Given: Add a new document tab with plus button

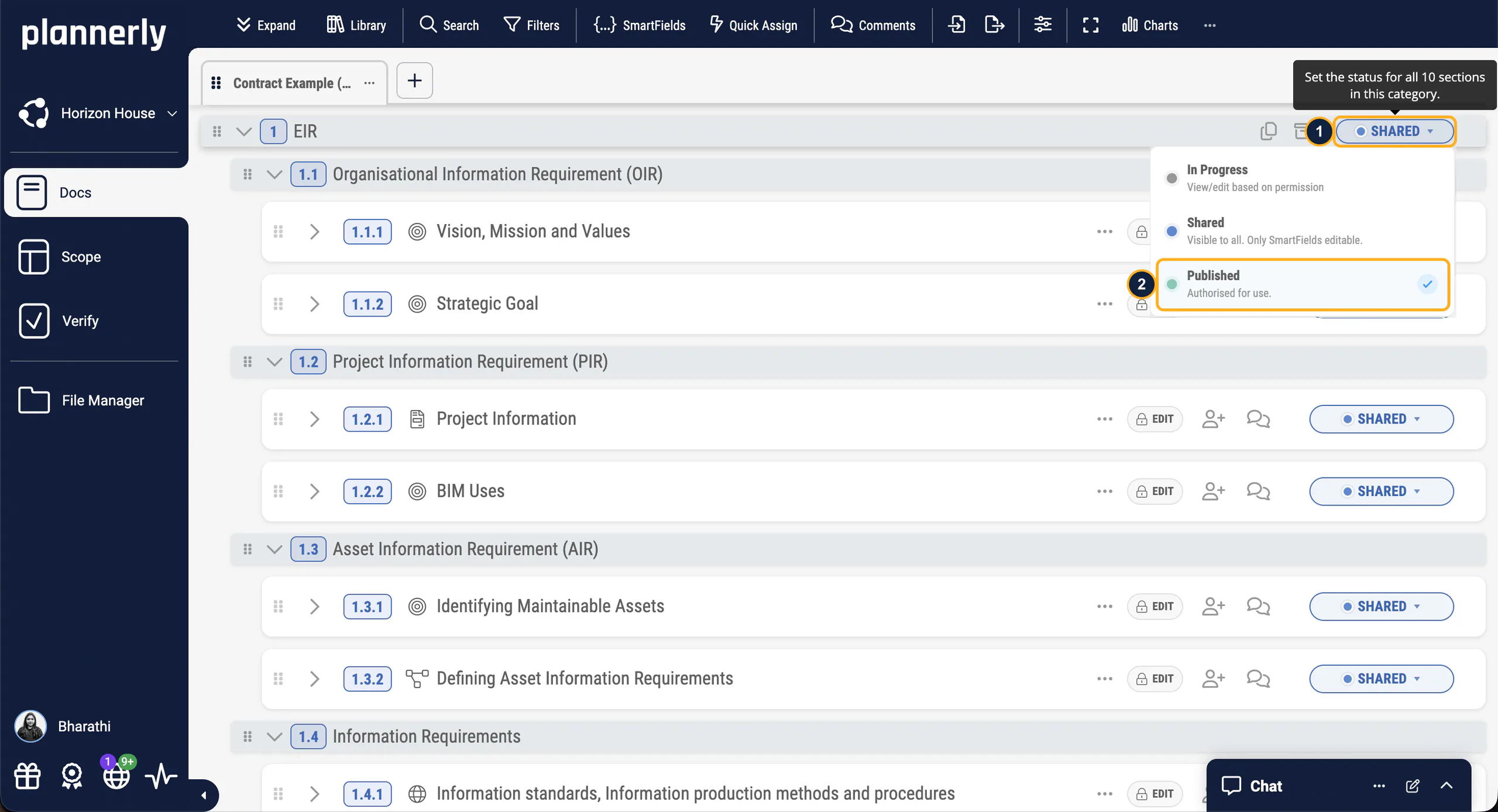Looking at the screenshot, I should pyautogui.click(x=414, y=80).
